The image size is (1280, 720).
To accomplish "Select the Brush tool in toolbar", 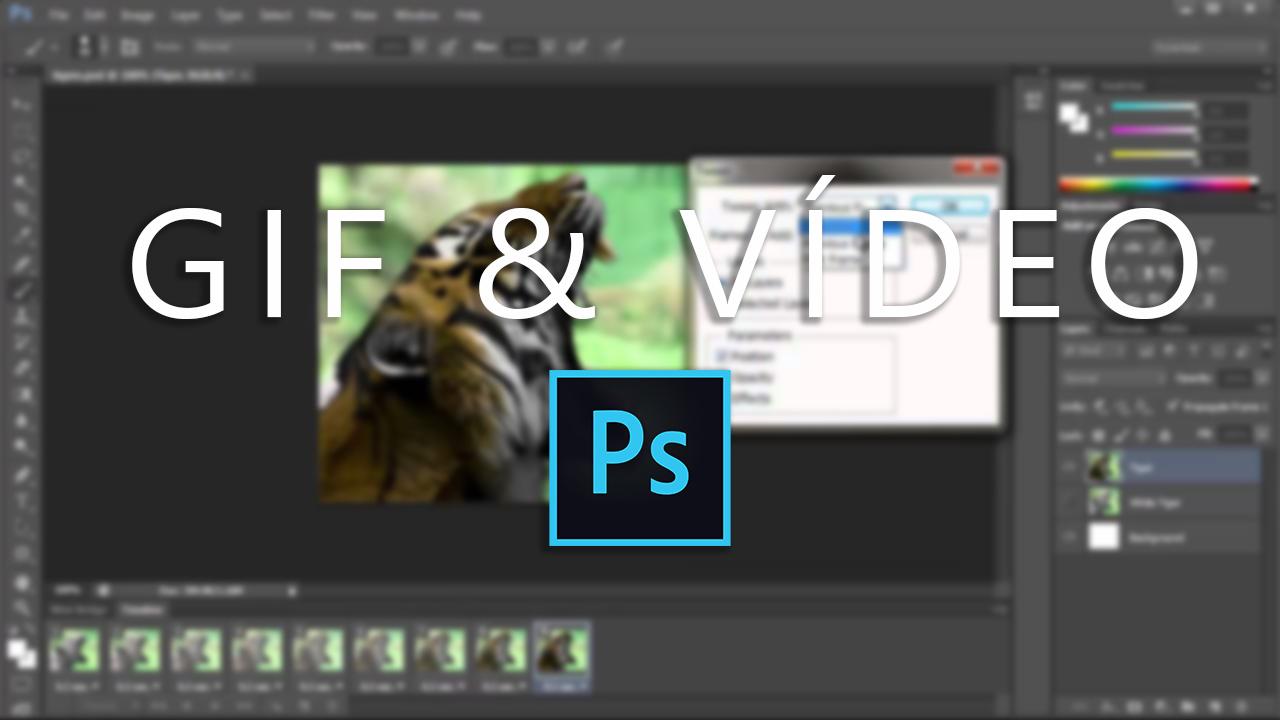I will point(21,291).
